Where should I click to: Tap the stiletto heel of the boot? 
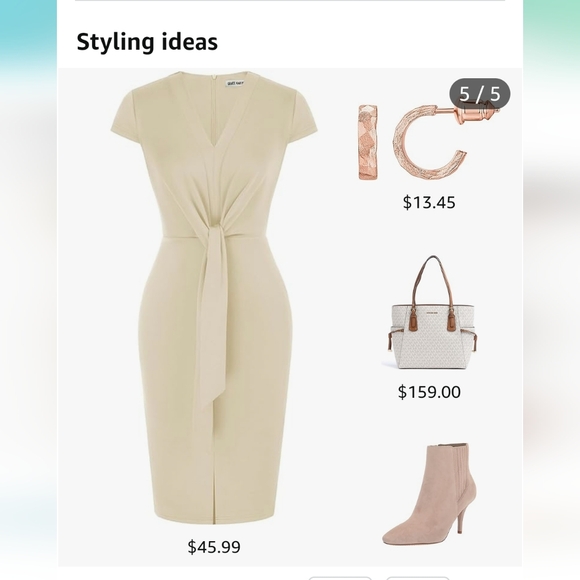click(463, 518)
